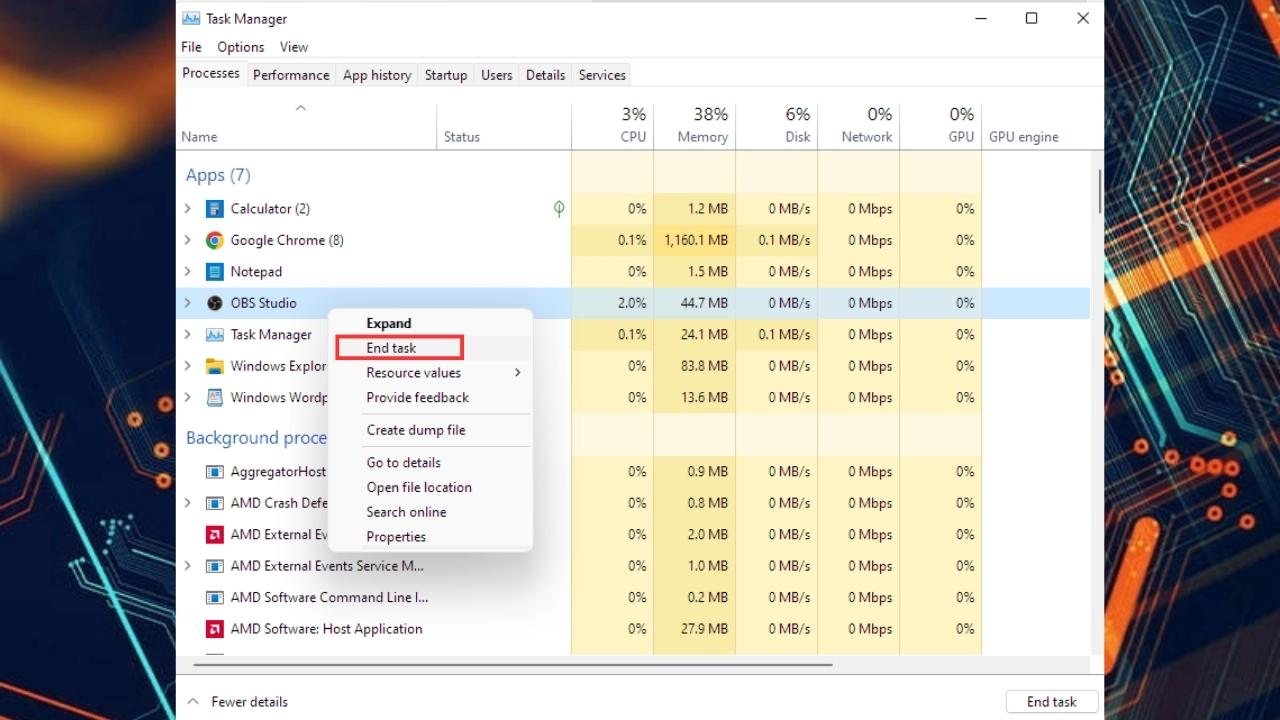Click the End task button at bottom right

tap(1051, 701)
